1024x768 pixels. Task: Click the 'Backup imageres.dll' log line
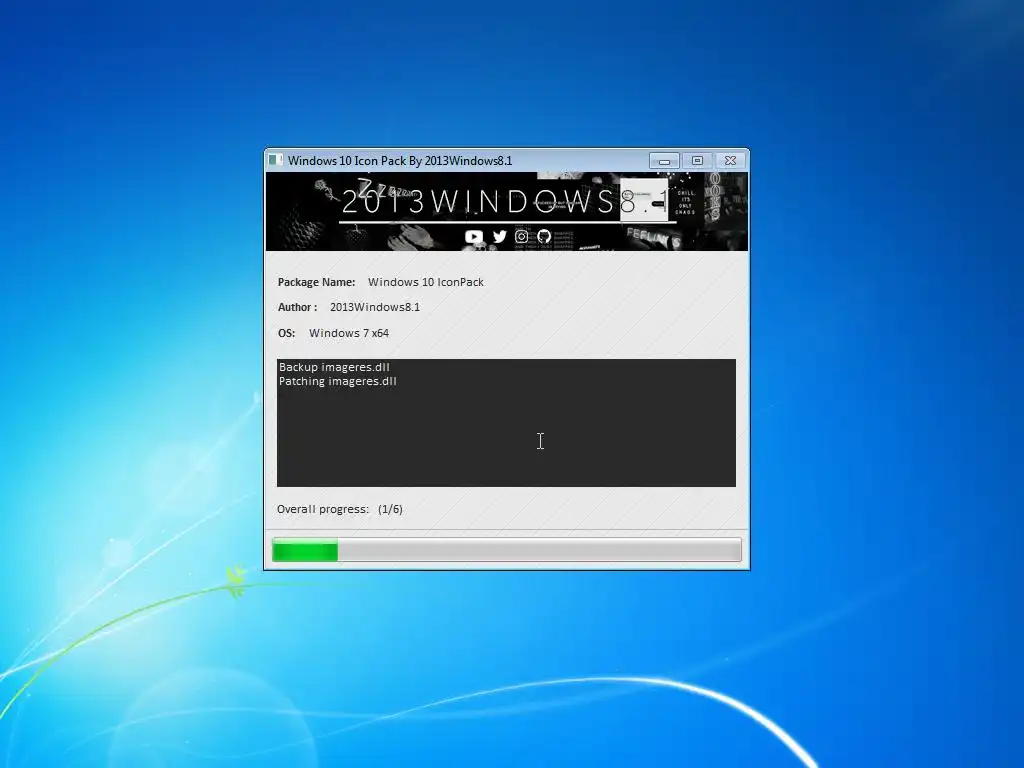334,367
